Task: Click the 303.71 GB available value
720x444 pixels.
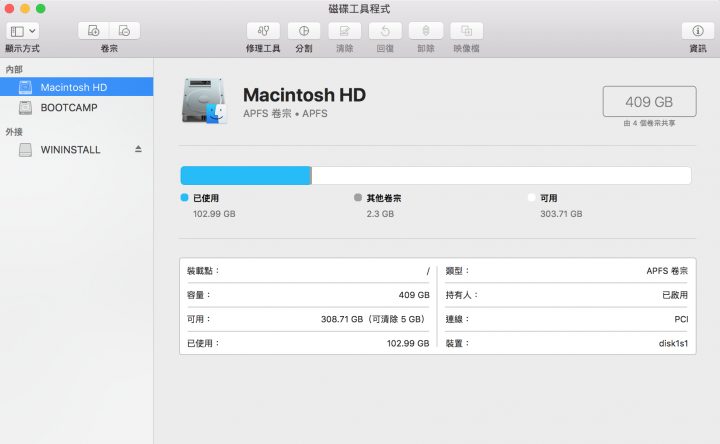Action: [561, 214]
